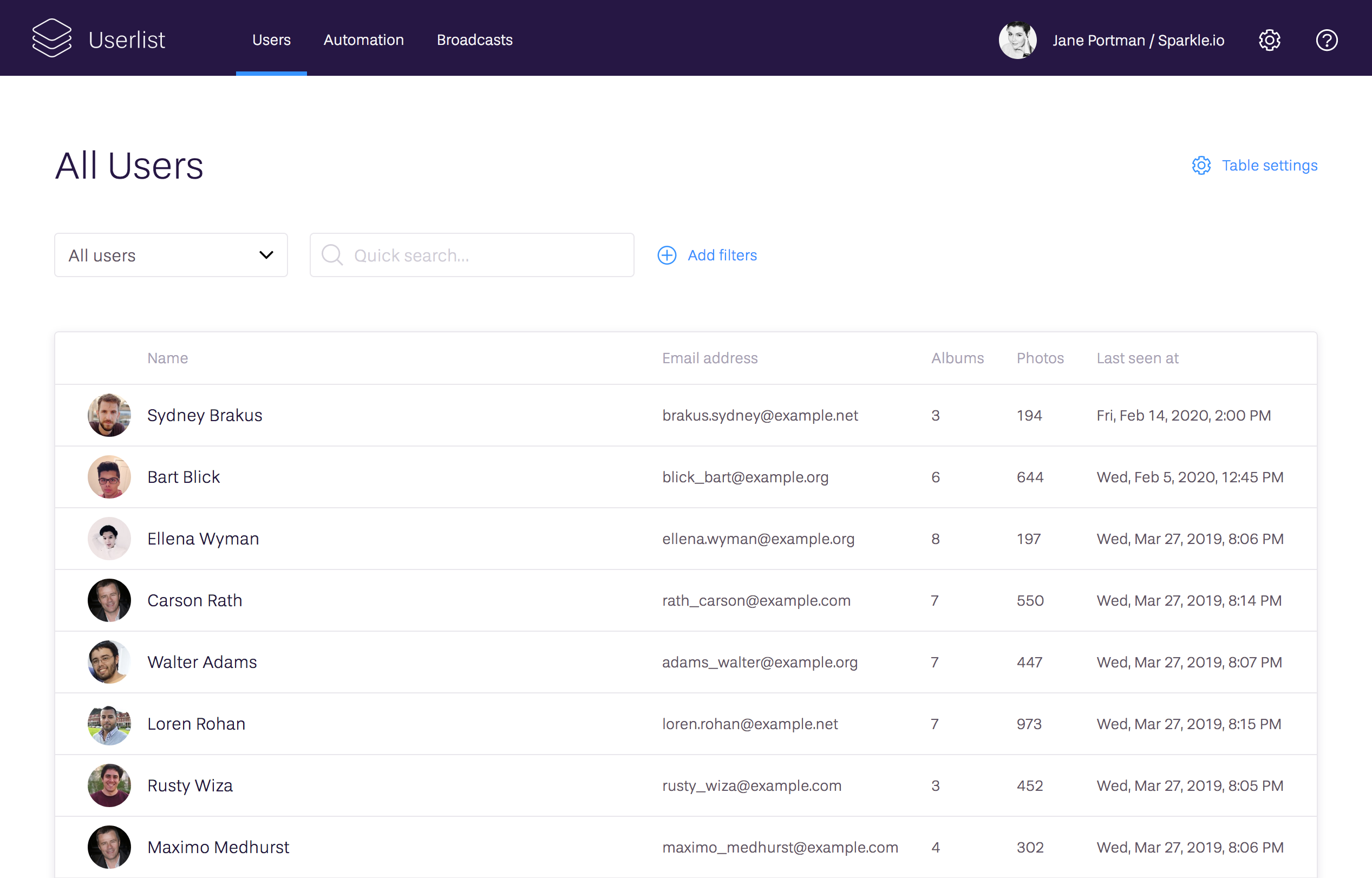Click the magnifier icon in search box
The width and height of the screenshot is (1372, 878).
tap(332, 255)
